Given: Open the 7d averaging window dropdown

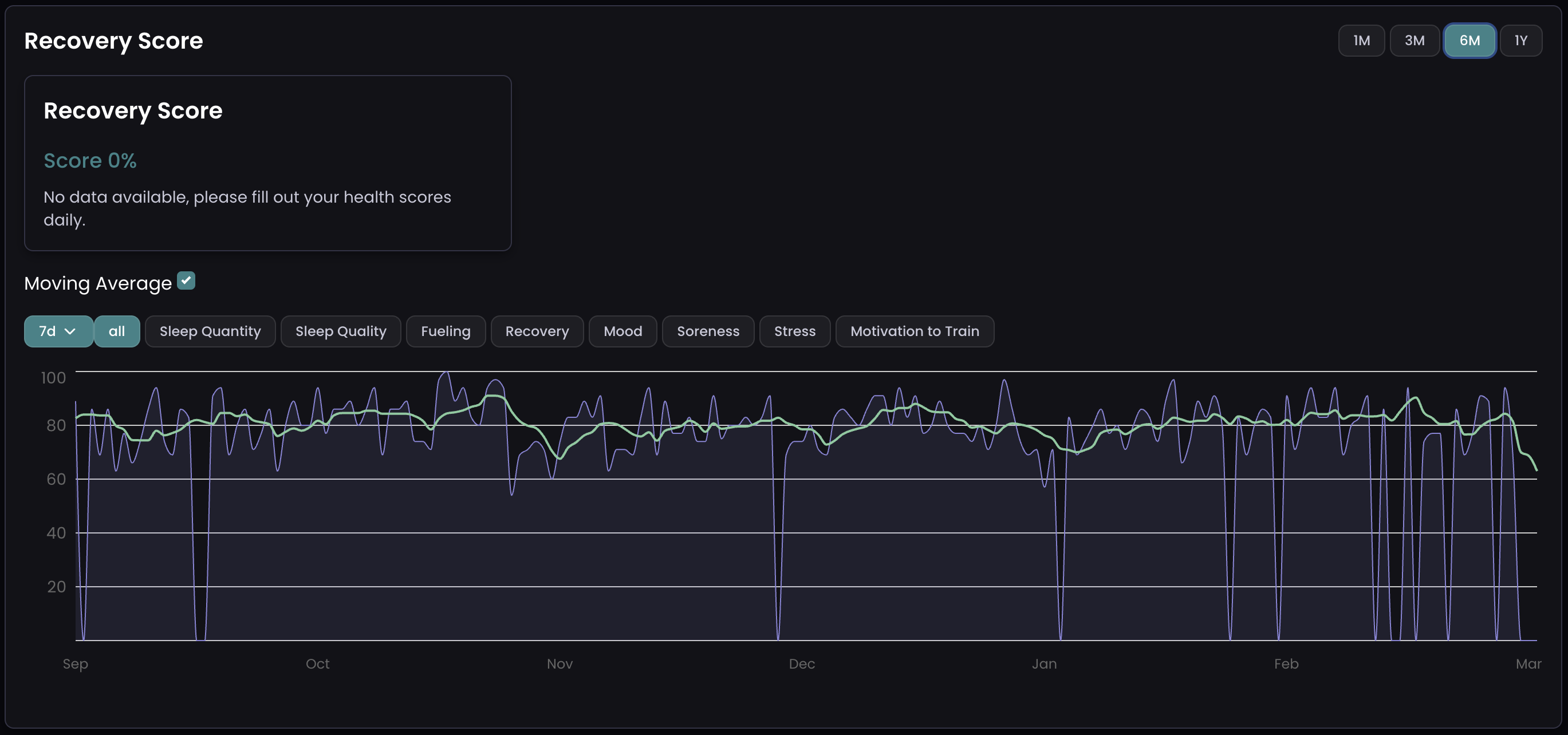Looking at the screenshot, I should pyautogui.click(x=58, y=331).
